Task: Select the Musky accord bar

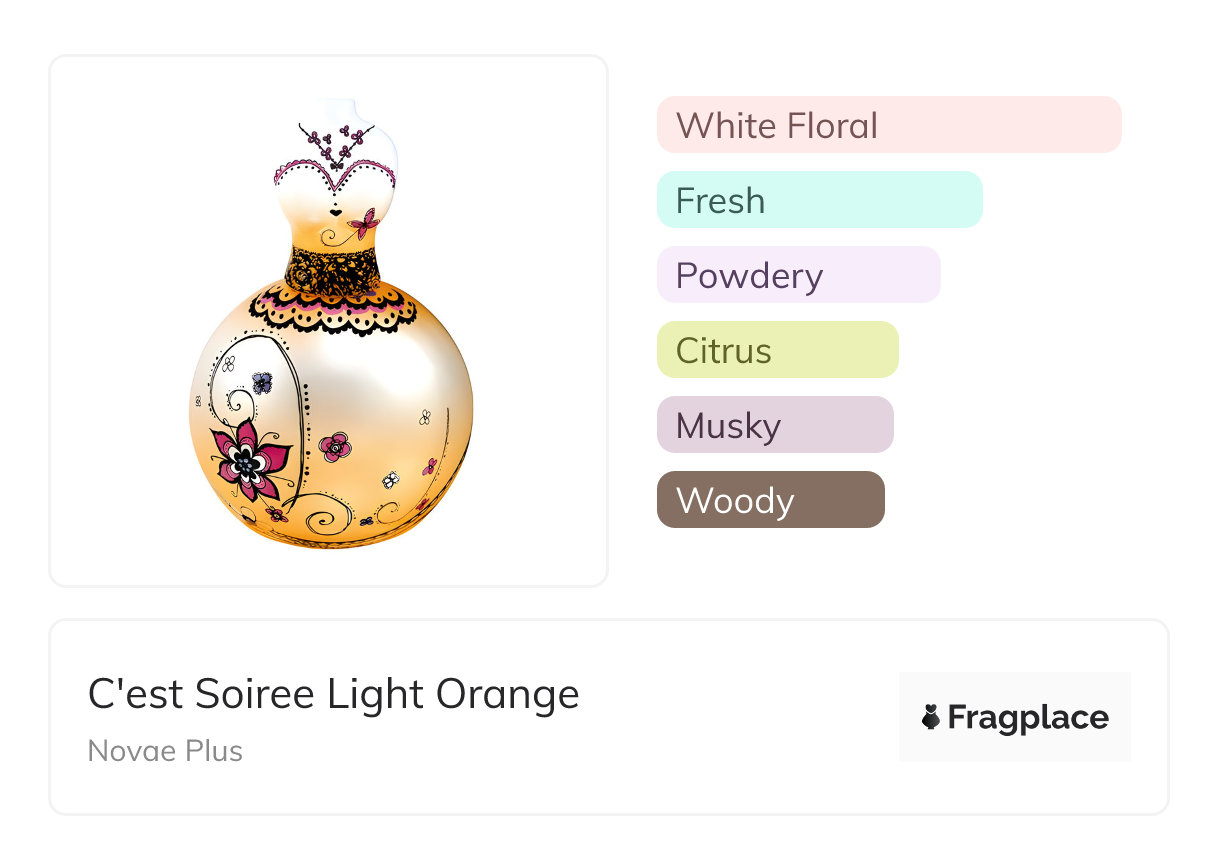Action: click(x=774, y=425)
